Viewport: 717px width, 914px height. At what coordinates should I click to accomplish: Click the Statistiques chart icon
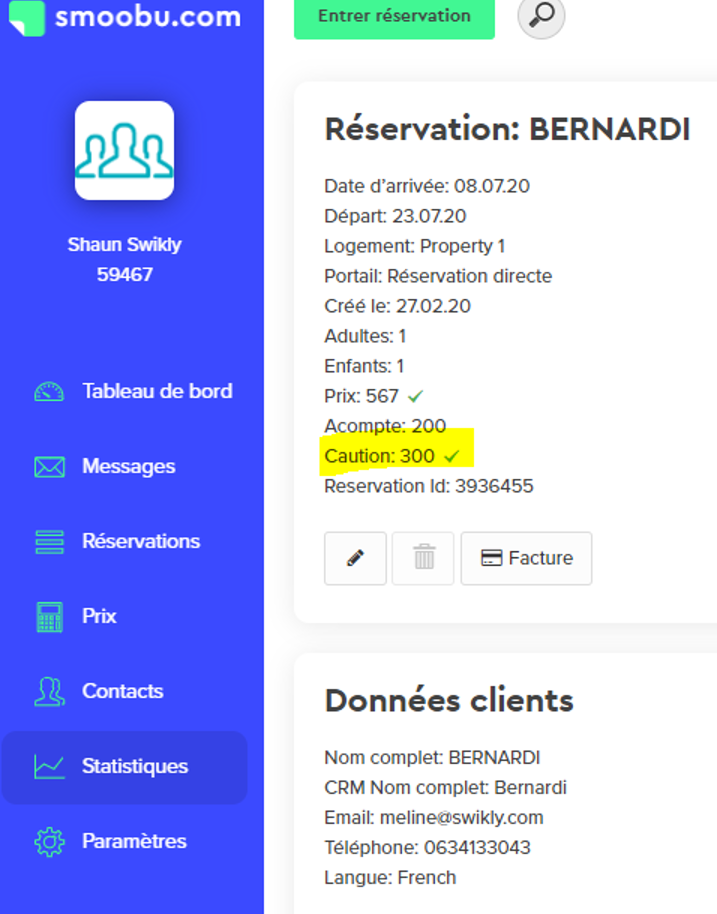click(49, 767)
